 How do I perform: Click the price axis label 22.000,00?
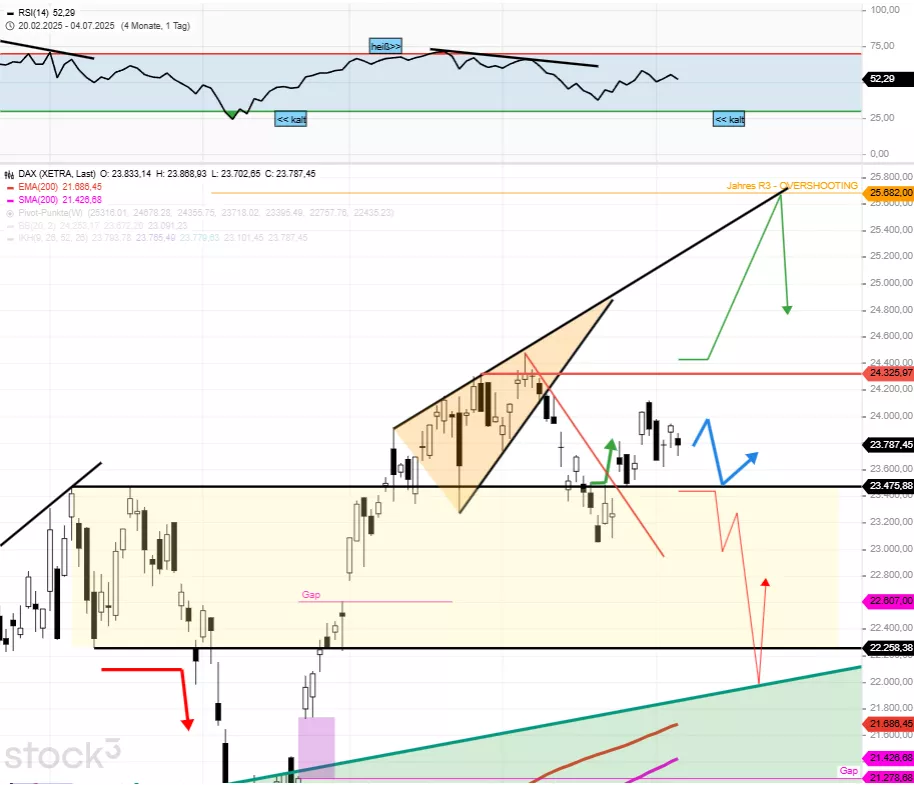point(891,681)
